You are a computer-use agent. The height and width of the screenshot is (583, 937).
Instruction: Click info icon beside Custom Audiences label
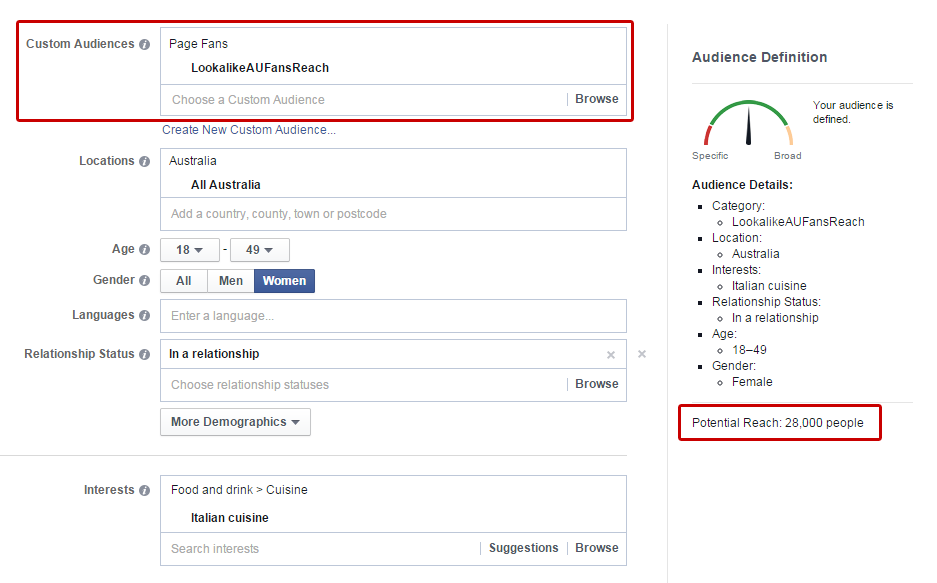[145, 45]
